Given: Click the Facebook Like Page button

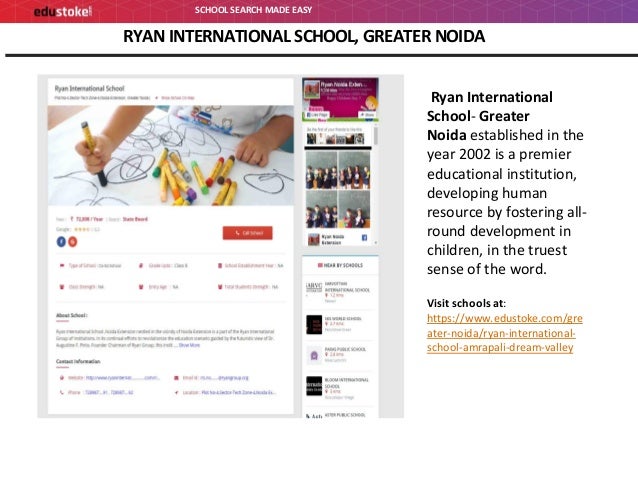Looking at the screenshot, I should click(x=318, y=115).
